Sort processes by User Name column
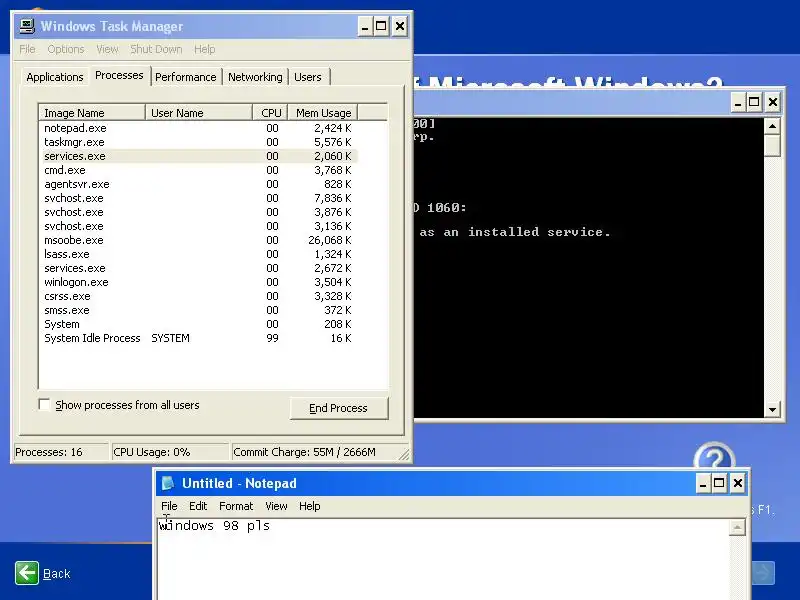800x600 pixels. click(199, 113)
